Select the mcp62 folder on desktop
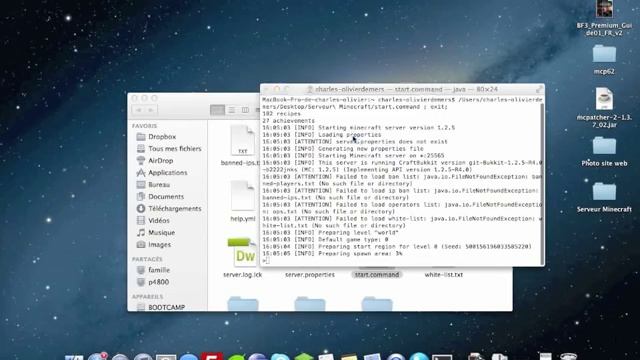This screenshot has height=360, width=640. click(604, 54)
